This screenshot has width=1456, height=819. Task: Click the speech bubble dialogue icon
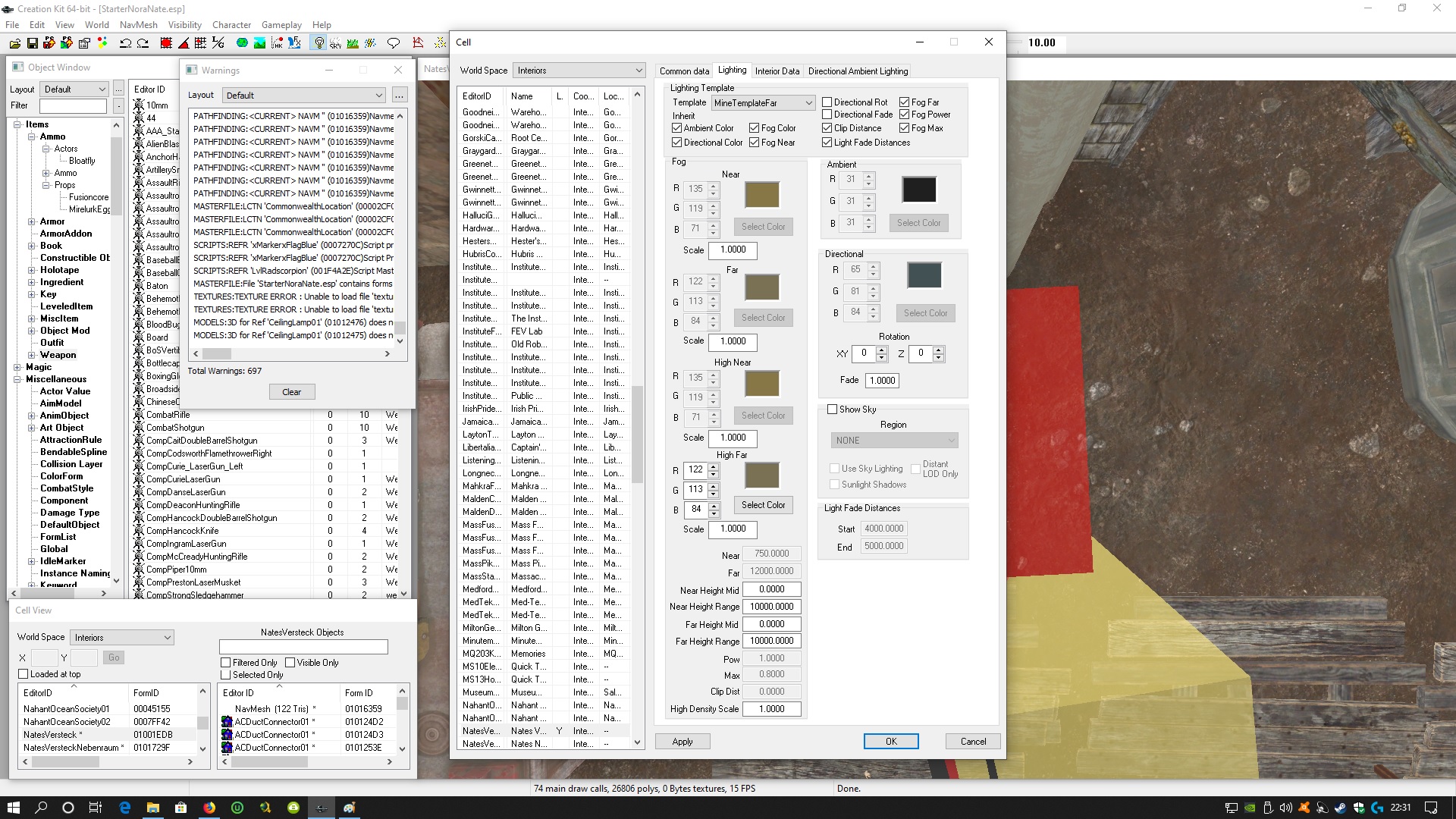pos(393,43)
